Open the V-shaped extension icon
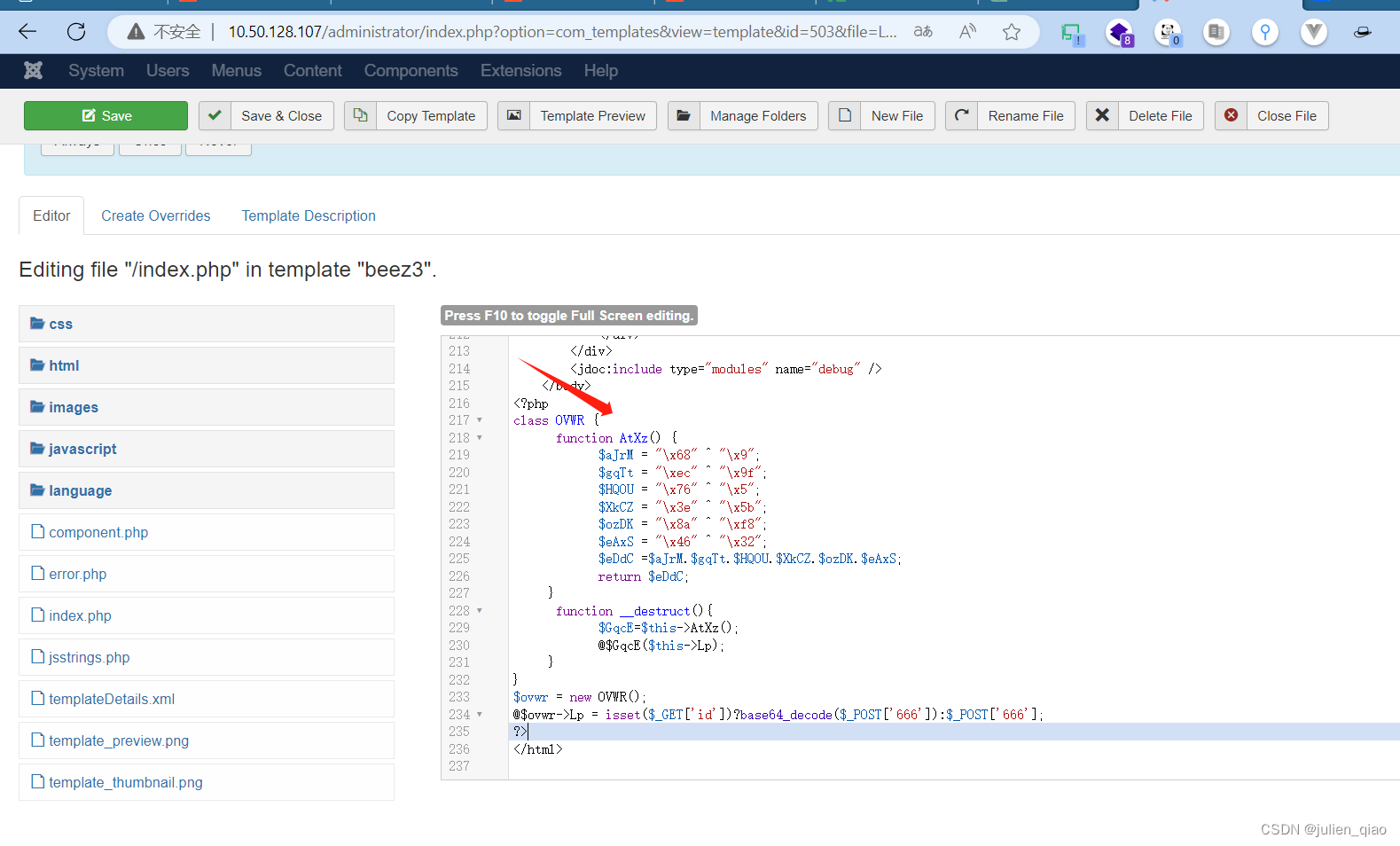 tap(1314, 33)
